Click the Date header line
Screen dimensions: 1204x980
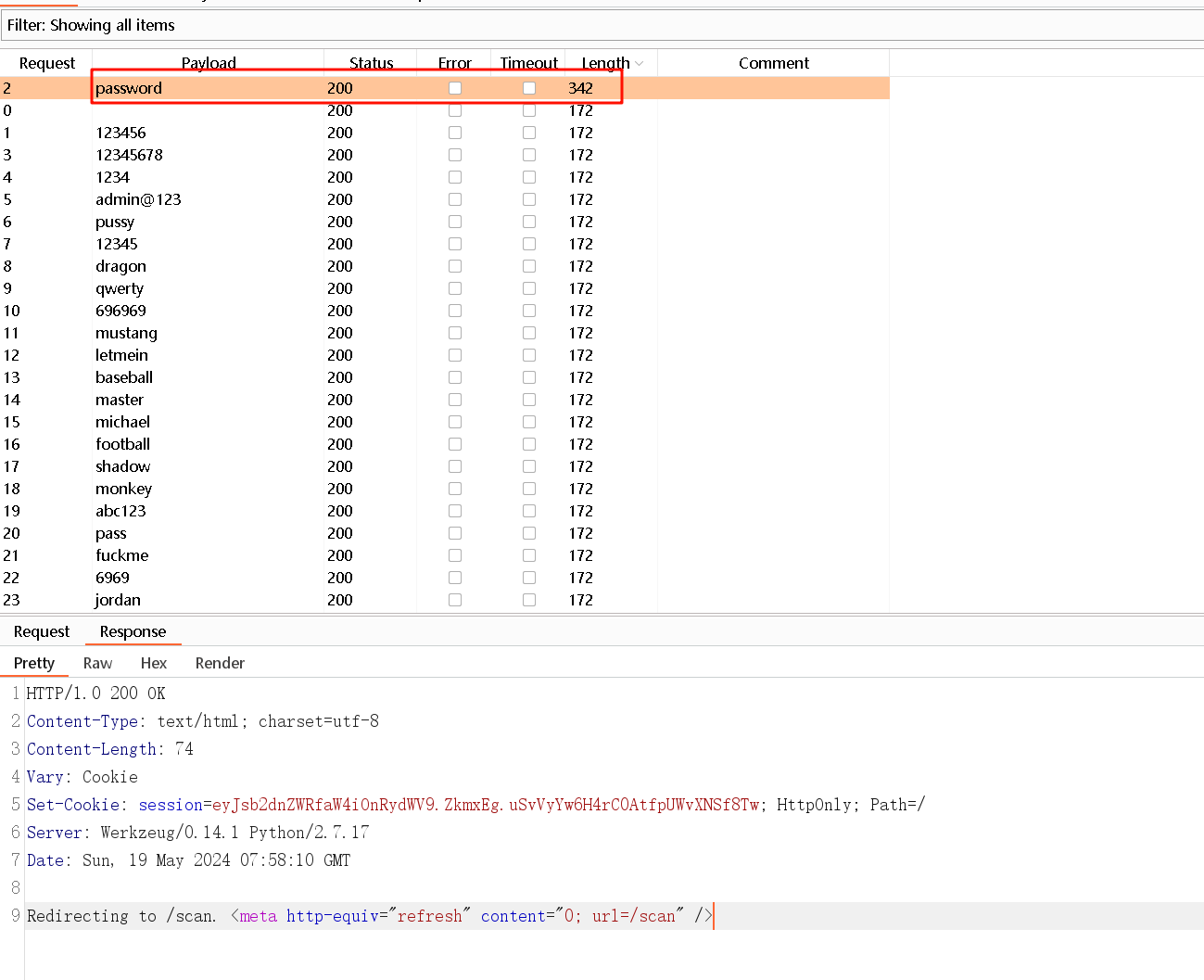[188, 860]
